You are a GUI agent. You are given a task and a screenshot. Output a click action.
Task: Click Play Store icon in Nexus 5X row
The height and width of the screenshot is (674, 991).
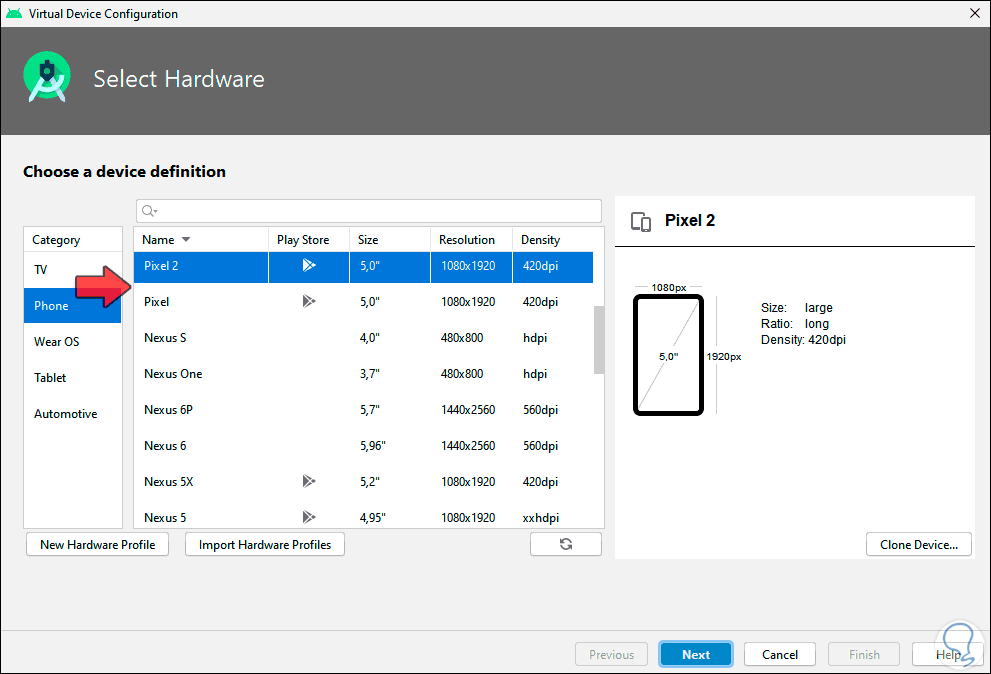tap(309, 481)
